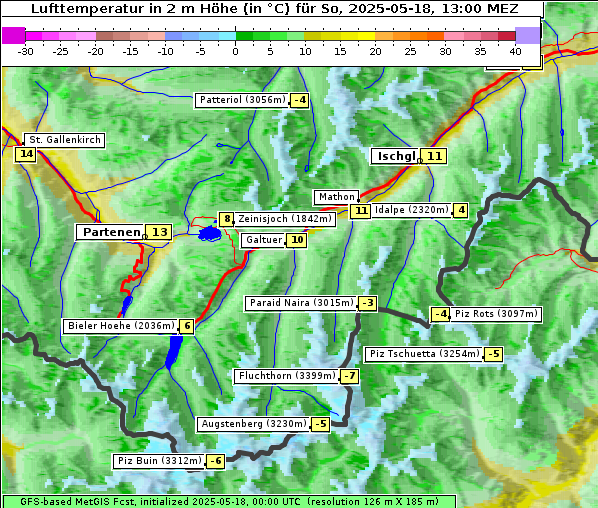The height and width of the screenshot is (508, 598).
Task: Click the dark green 0 to 2.5 legend swatch
Action: 244,36
